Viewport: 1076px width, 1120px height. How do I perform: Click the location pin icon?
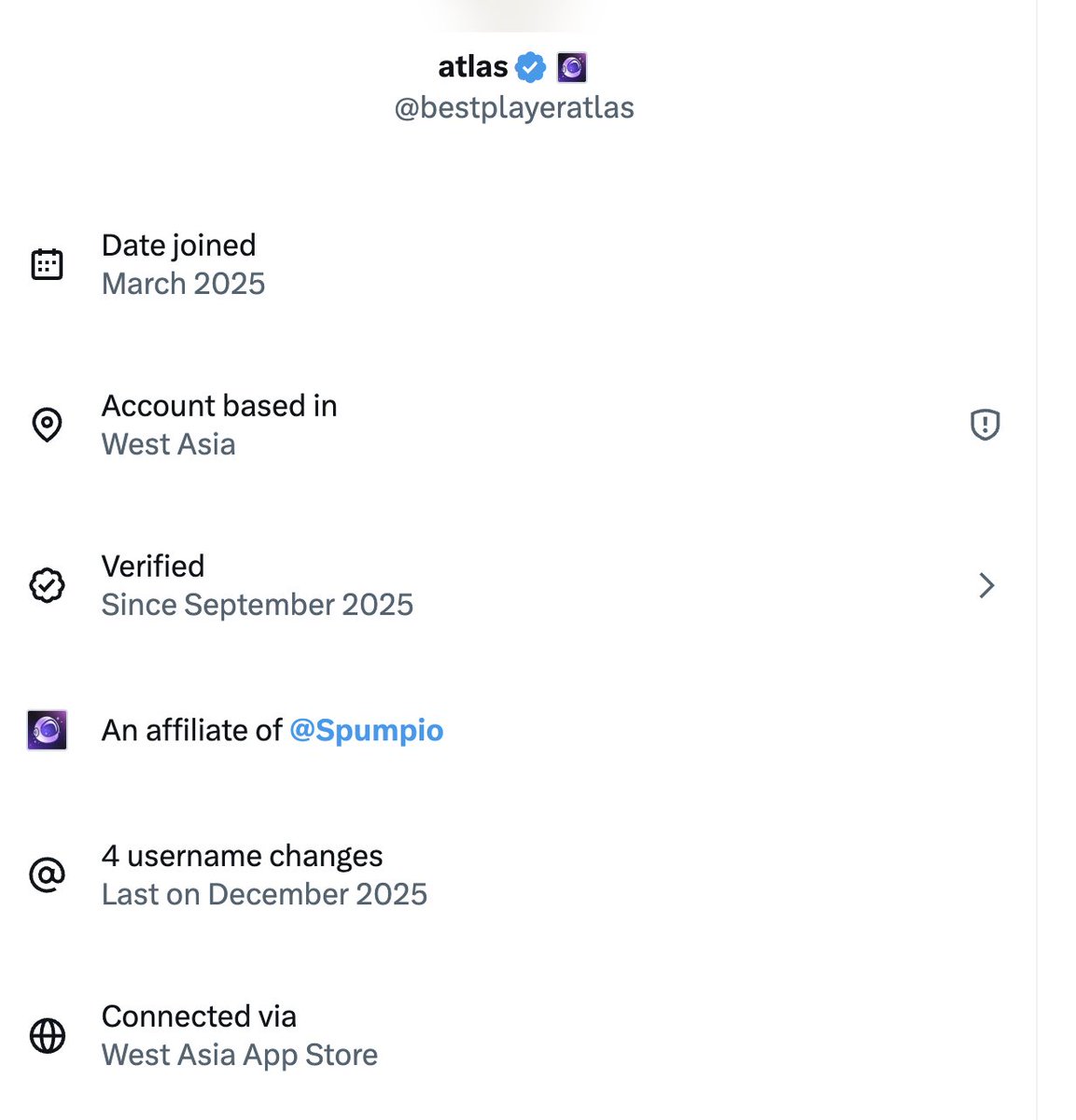[x=47, y=425]
